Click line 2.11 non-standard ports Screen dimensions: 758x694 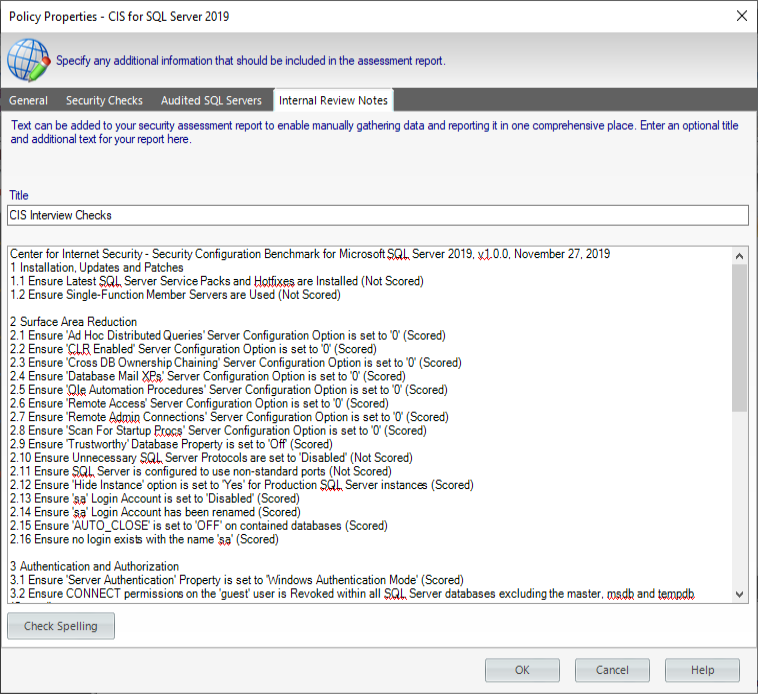[201, 471]
